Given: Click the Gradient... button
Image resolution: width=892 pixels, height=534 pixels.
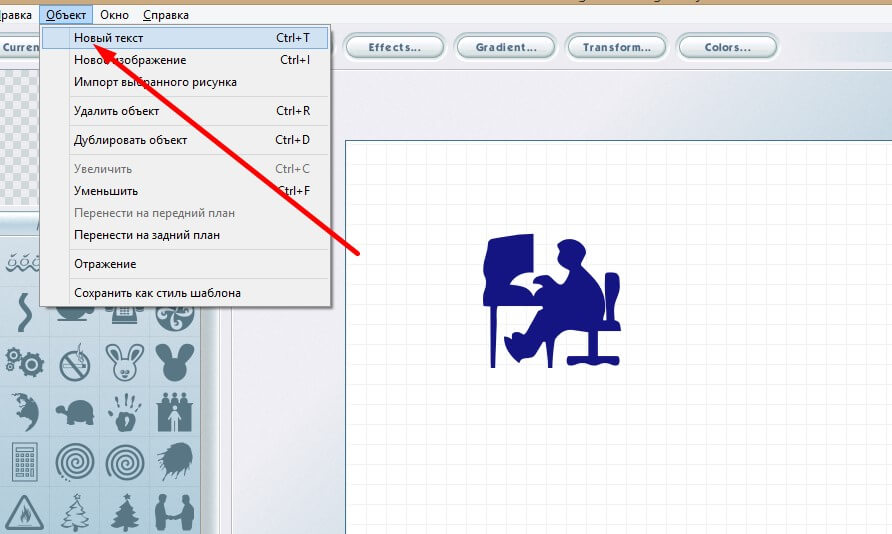Looking at the screenshot, I should [x=506, y=47].
